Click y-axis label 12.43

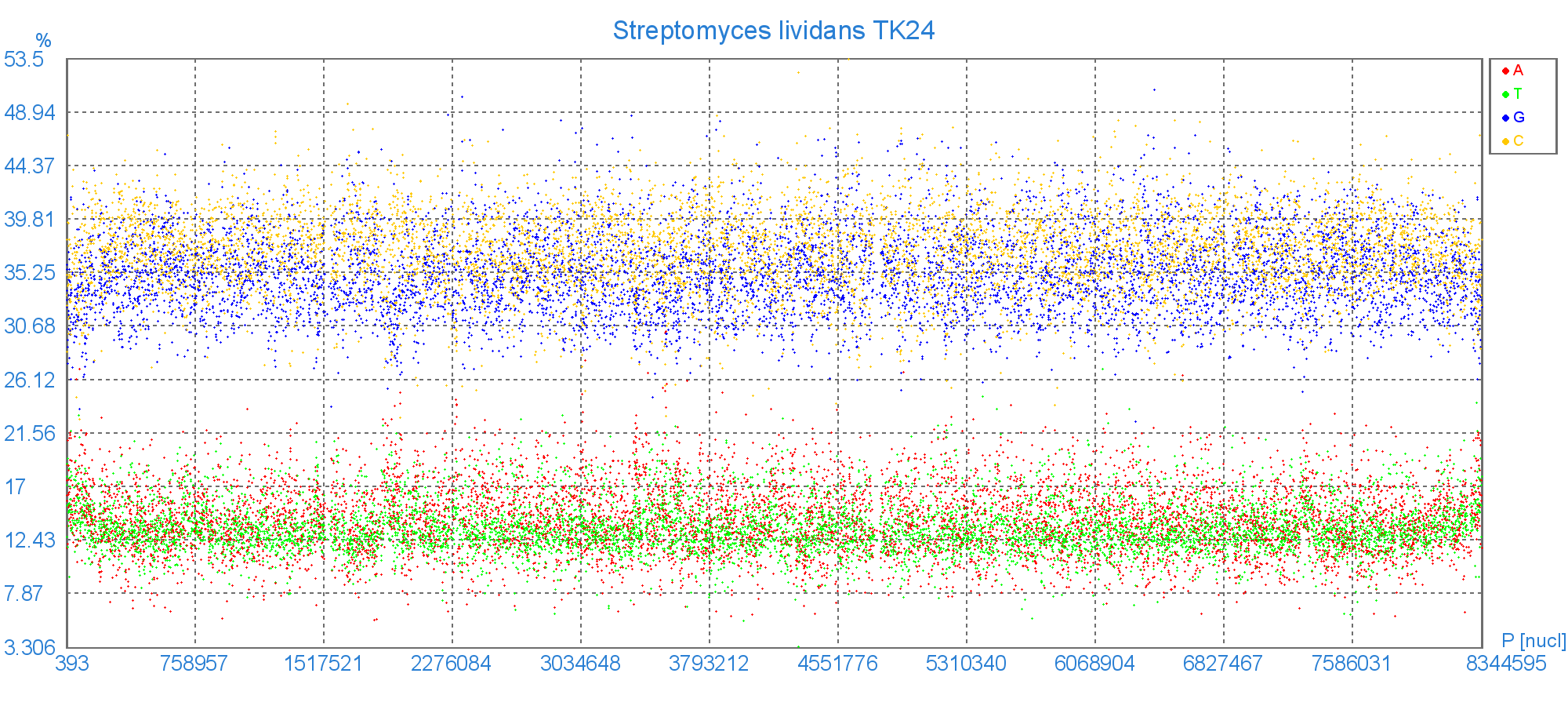[x=30, y=540]
